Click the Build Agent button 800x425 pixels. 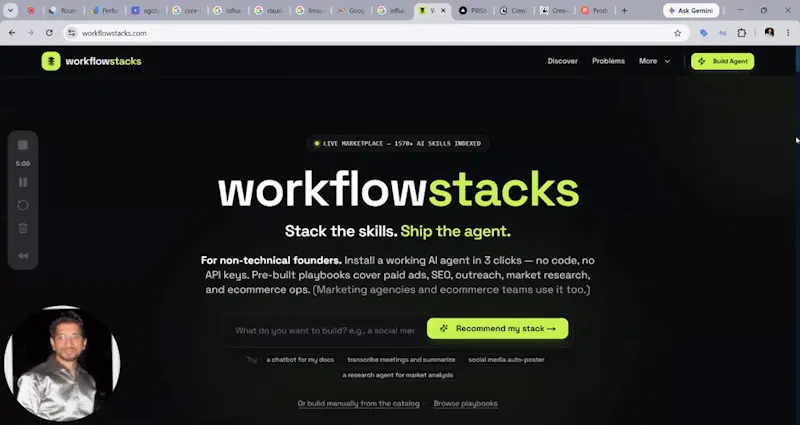pyautogui.click(x=722, y=61)
